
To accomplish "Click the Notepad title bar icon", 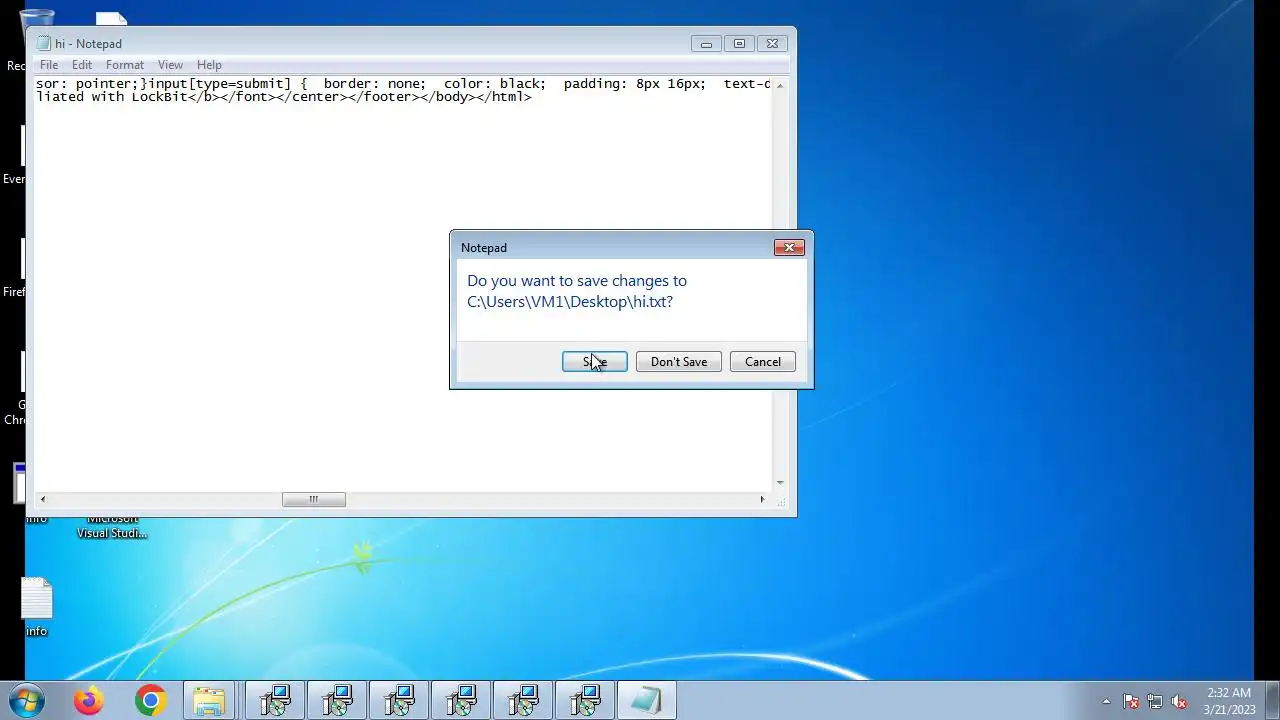I will [44, 43].
